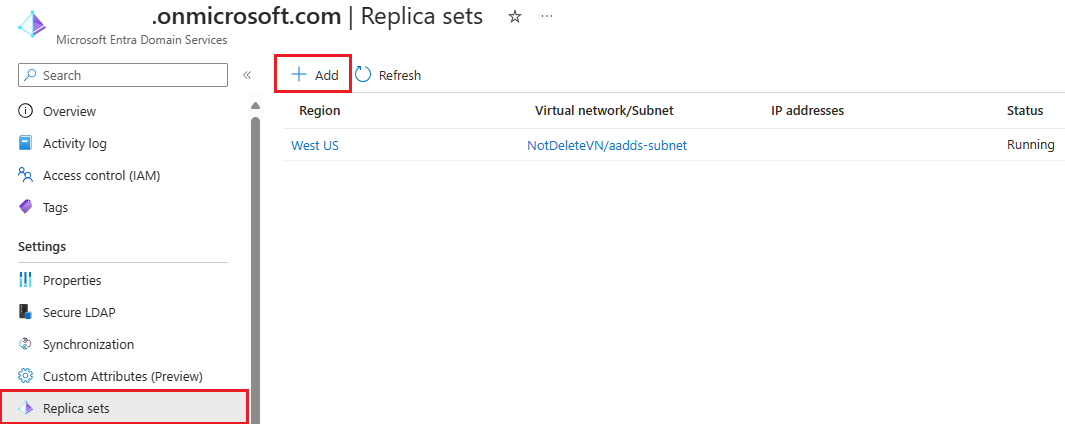The width and height of the screenshot is (1065, 424).
Task: Click the Activity log icon
Action: click(x=26, y=143)
